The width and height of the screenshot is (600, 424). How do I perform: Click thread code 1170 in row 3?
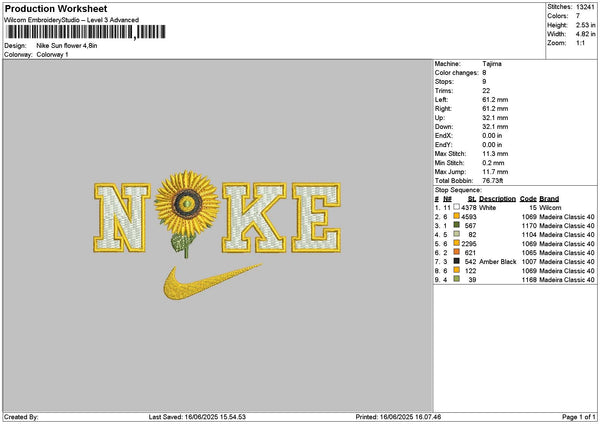(529, 226)
